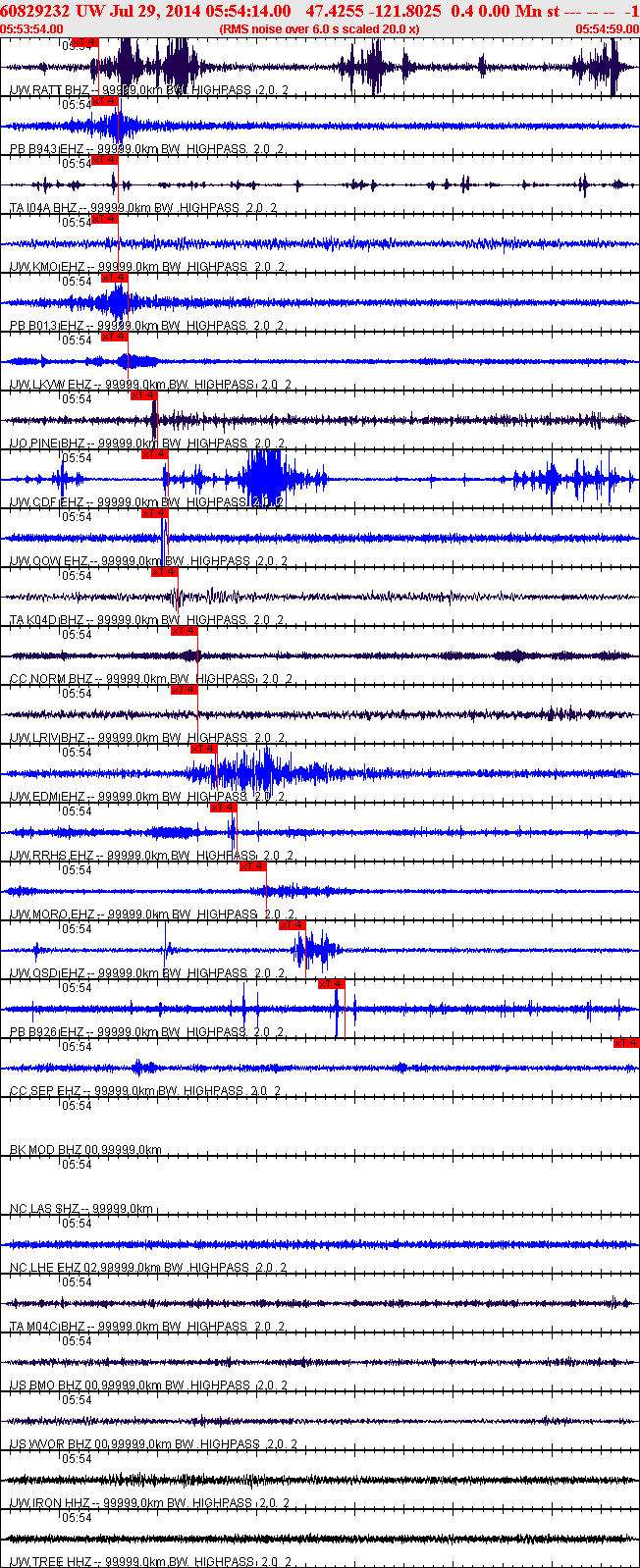Select the UO.PINE BHZ station label
The height and width of the screenshot is (1568, 640).
pos(148,444)
